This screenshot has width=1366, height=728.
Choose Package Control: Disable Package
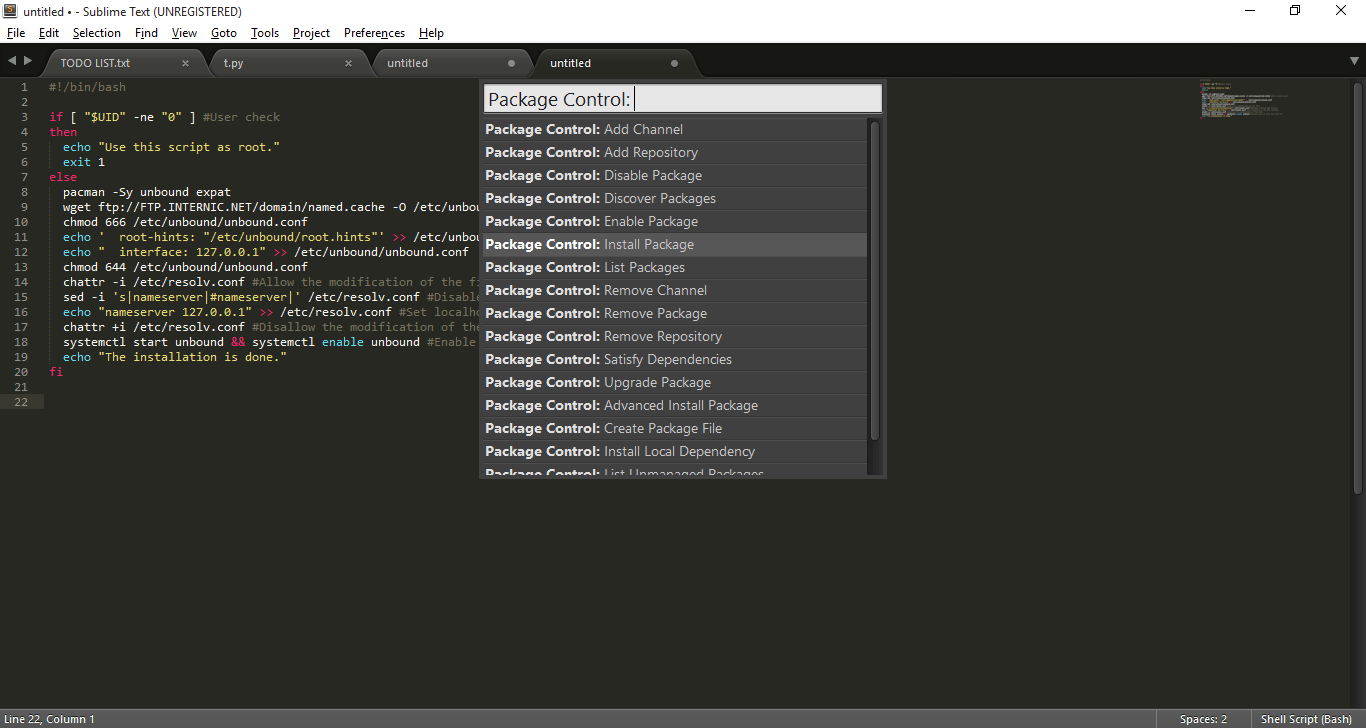coord(675,175)
